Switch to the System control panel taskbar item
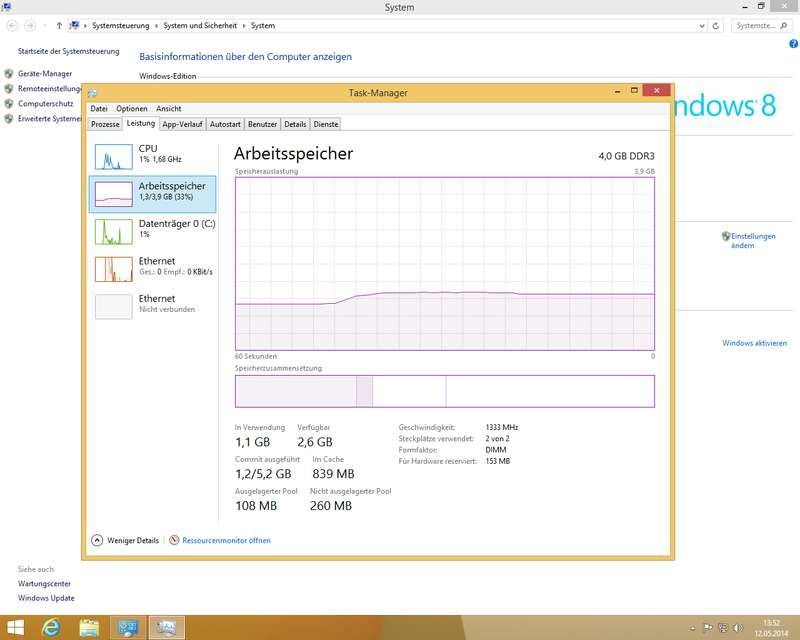The width and height of the screenshot is (800, 640). 128,628
